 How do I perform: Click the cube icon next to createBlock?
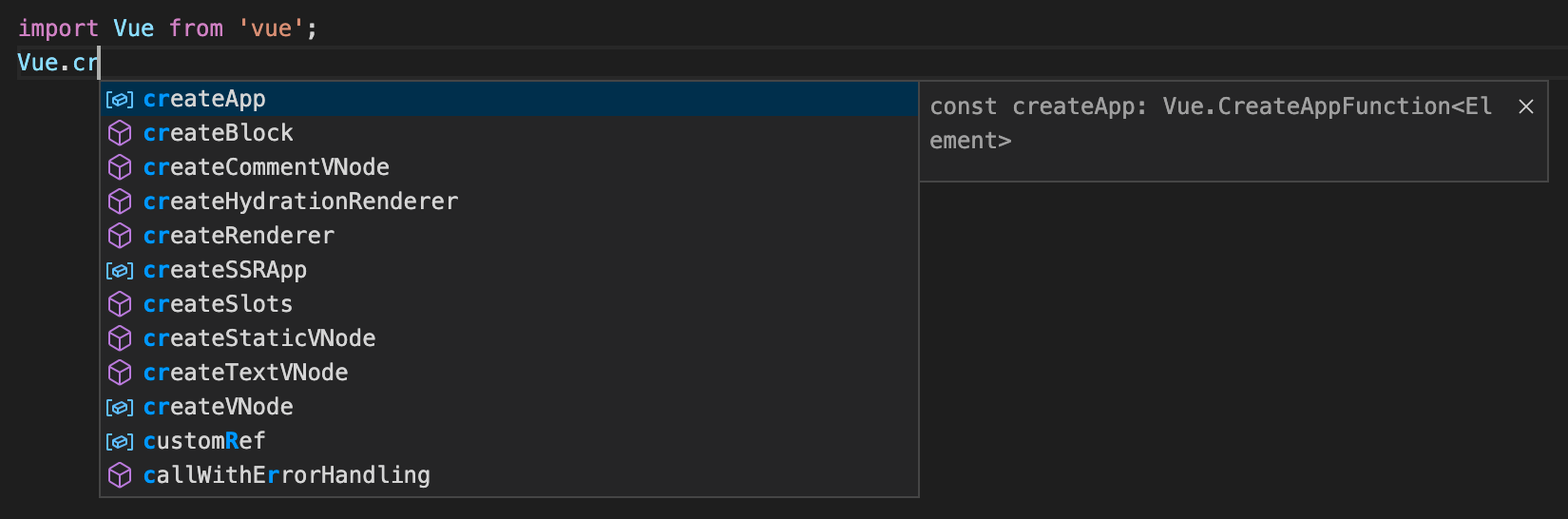120,133
